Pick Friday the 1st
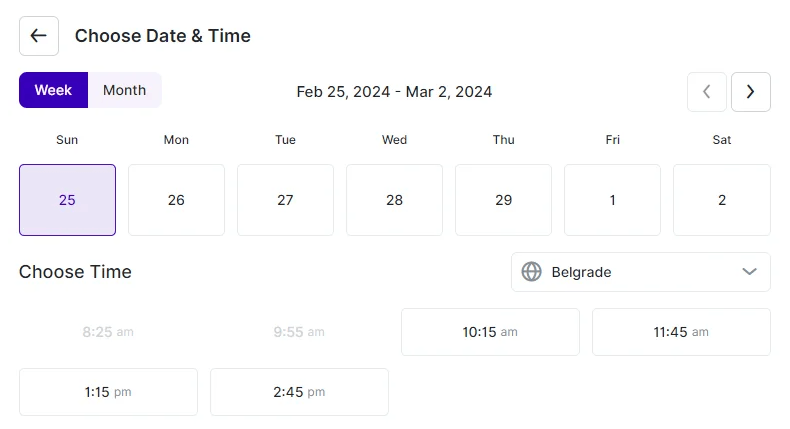This screenshot has height=429, width=790. [612, 200]
